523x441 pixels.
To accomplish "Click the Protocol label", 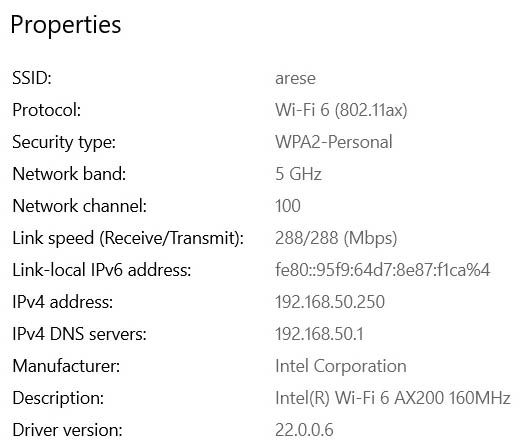I will click(x=46, y=110).
